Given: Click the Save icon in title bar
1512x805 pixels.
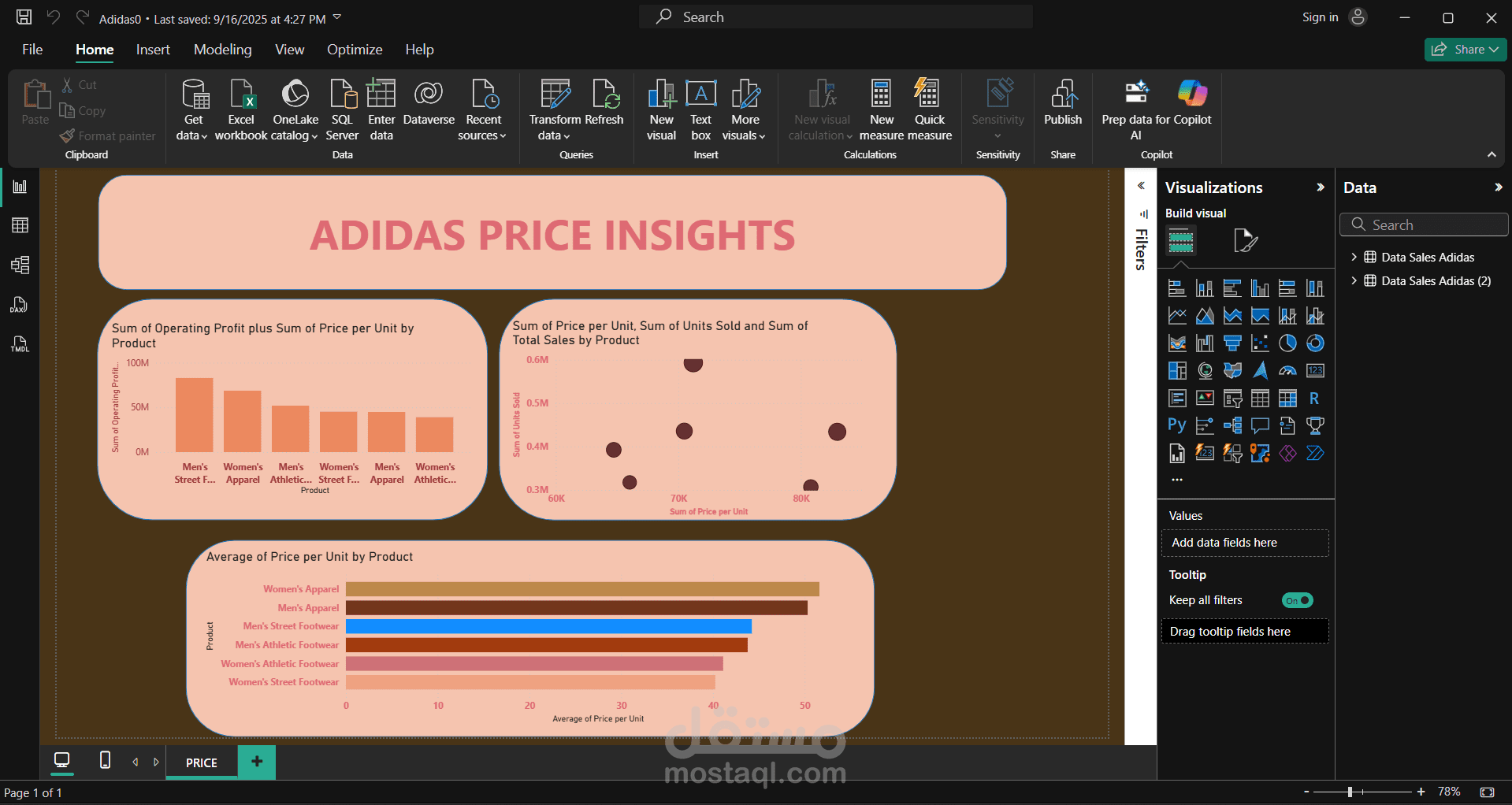Looking at the screenshot, I should pos(24,17).
